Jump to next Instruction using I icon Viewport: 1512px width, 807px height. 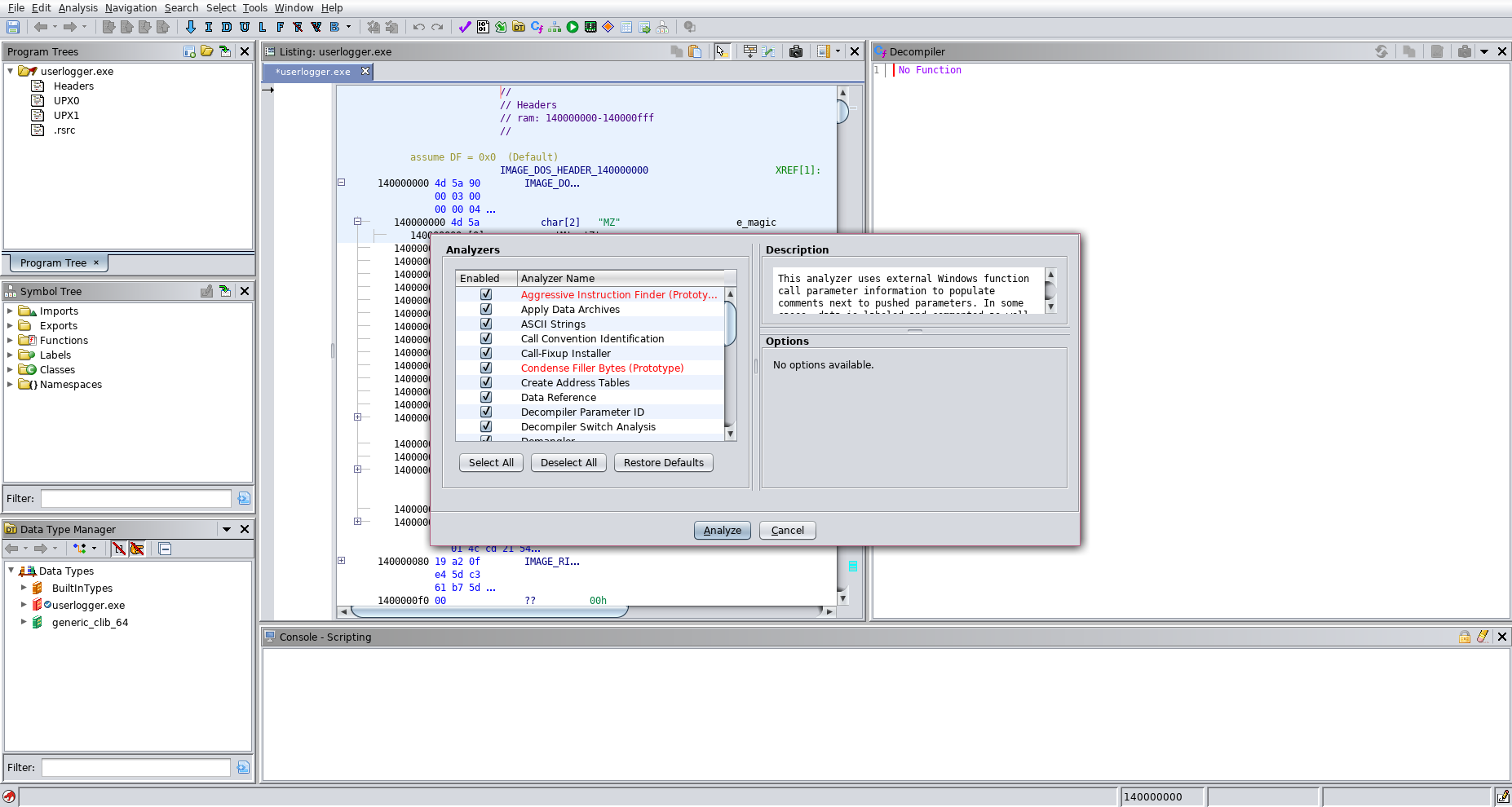click(x=209, y=27)
